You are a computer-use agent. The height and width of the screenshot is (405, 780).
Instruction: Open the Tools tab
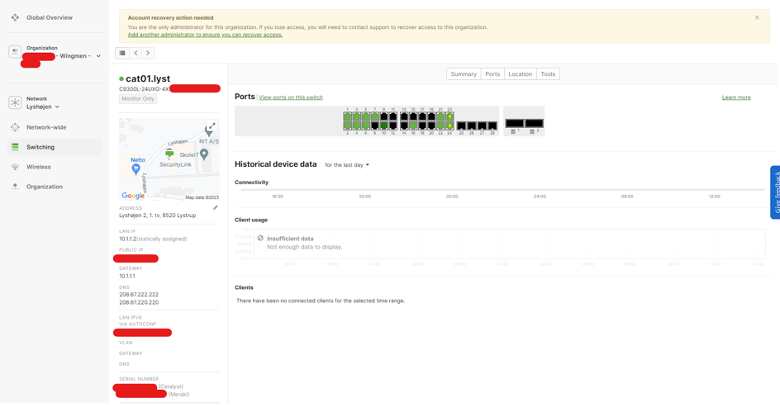548,74
